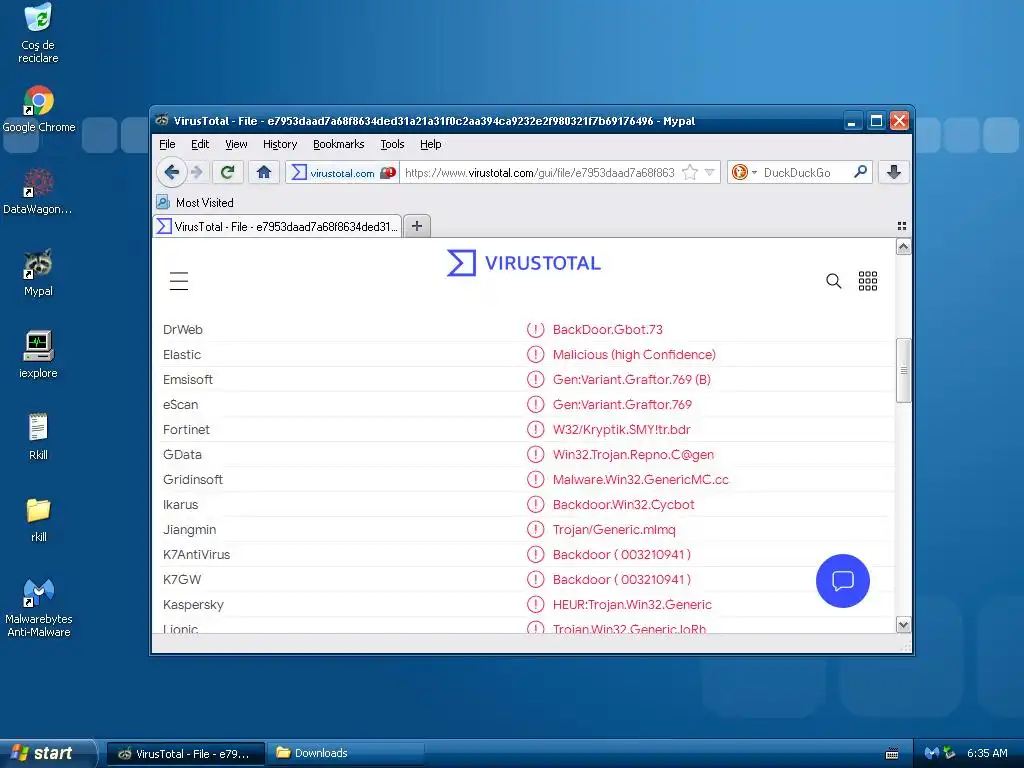
Task: Select the Google Chrome desktop icon
Action: [39, 109]
